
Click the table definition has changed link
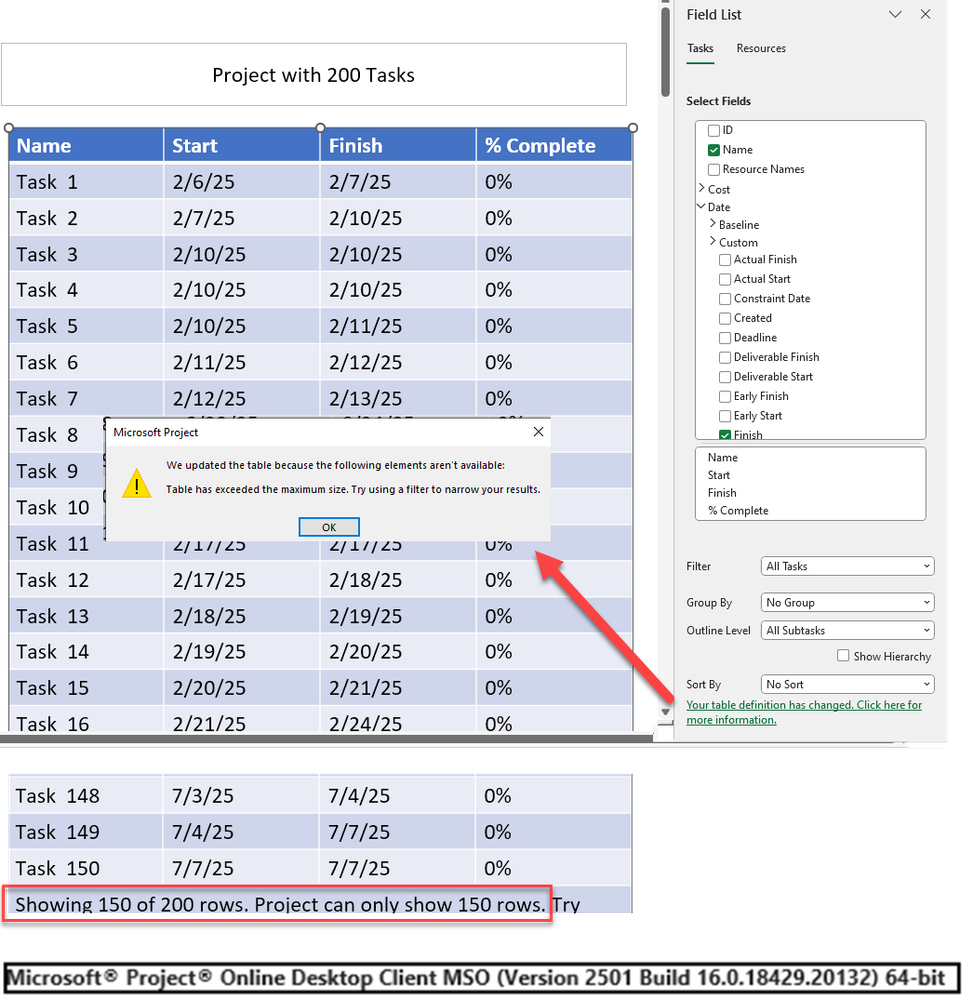(804, 712)
